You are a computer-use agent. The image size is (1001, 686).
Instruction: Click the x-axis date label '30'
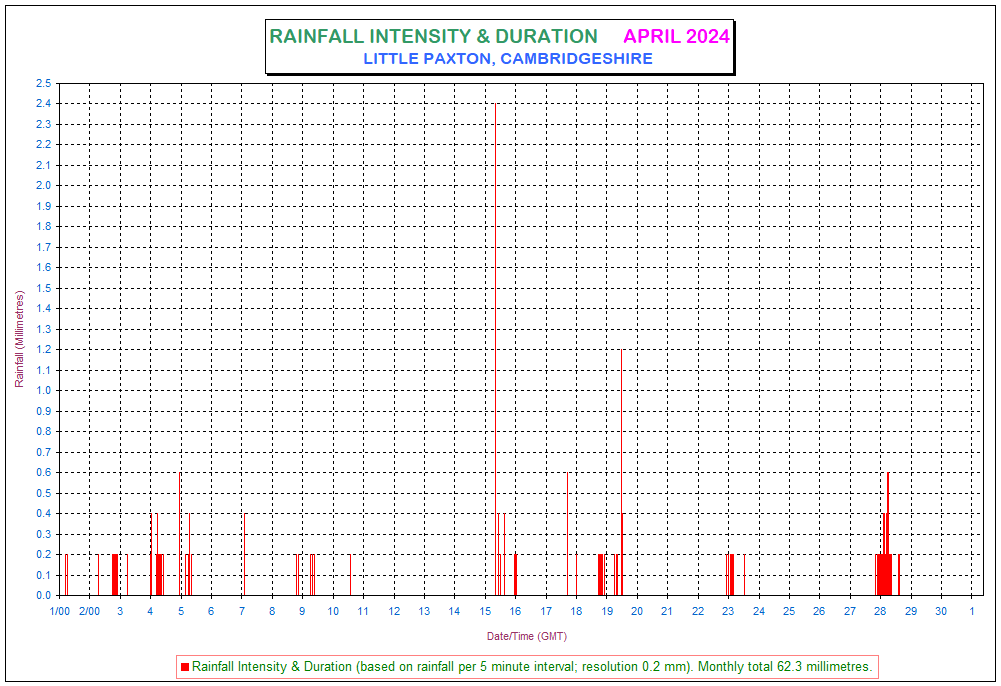(x=941, y=611)
